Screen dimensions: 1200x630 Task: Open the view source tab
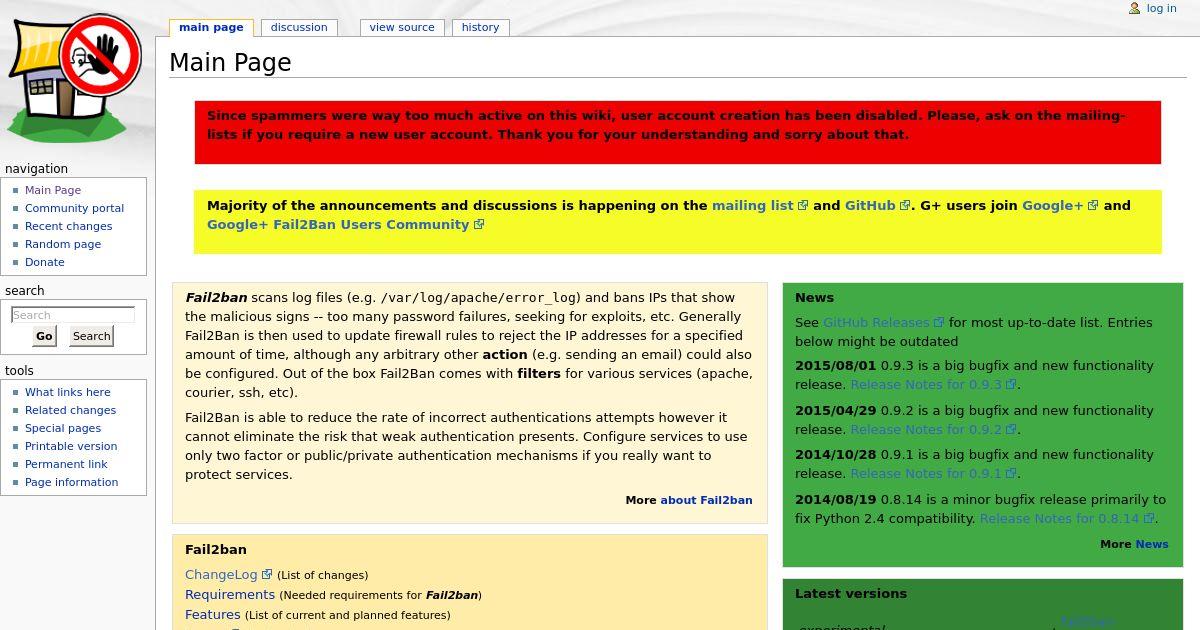(402, 27)
